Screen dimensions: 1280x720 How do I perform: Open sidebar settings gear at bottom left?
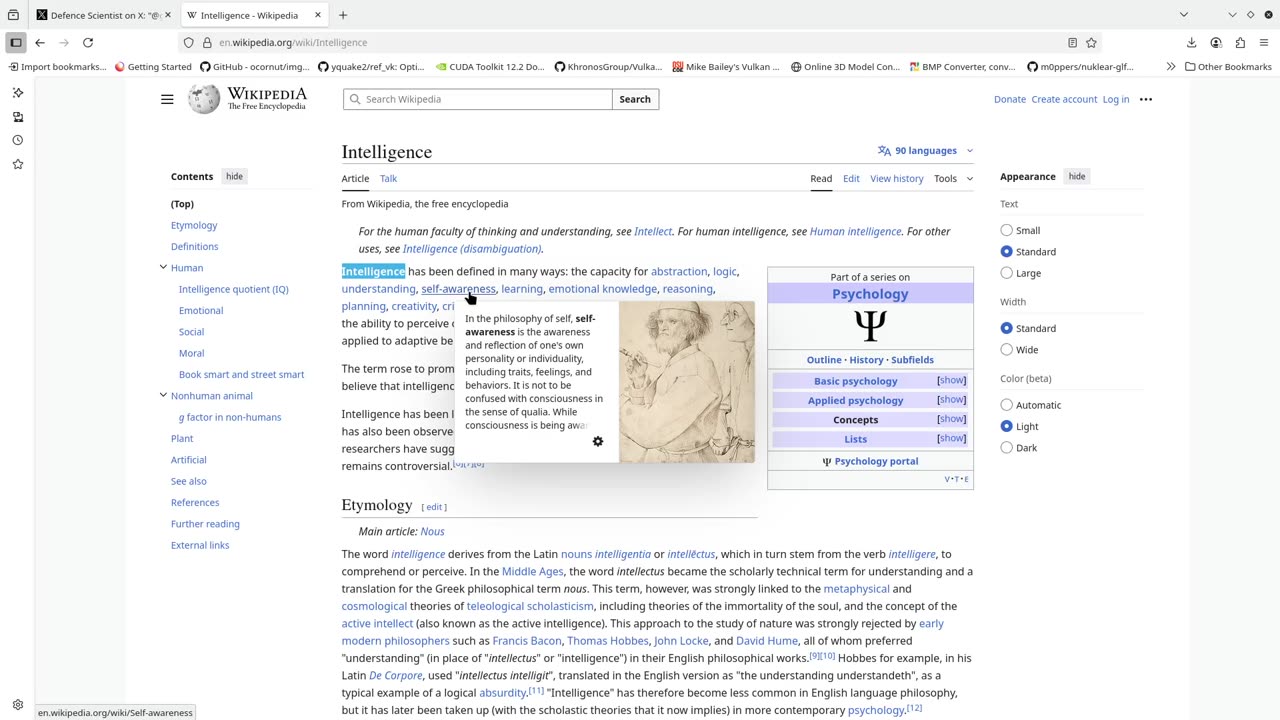(18, 704)
